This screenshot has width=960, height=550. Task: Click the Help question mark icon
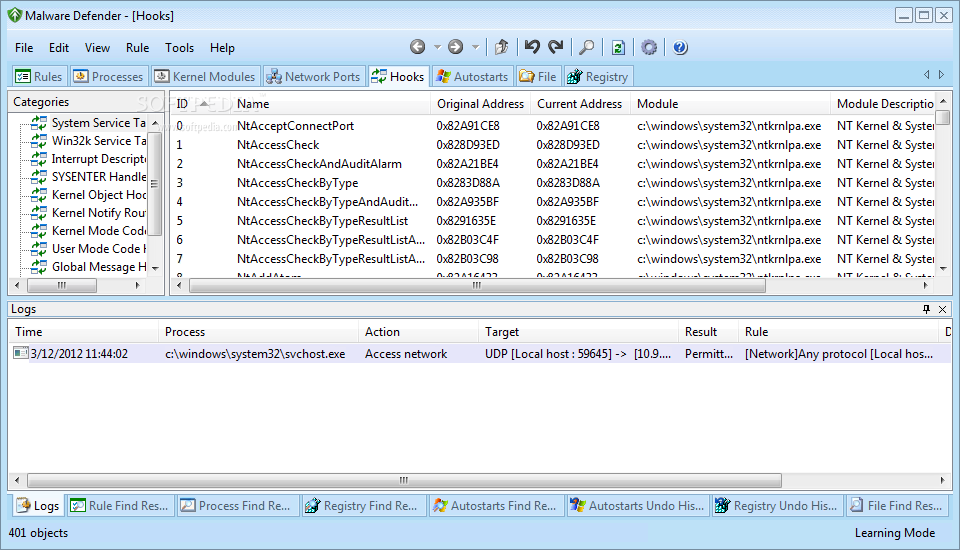coord(680,47)
